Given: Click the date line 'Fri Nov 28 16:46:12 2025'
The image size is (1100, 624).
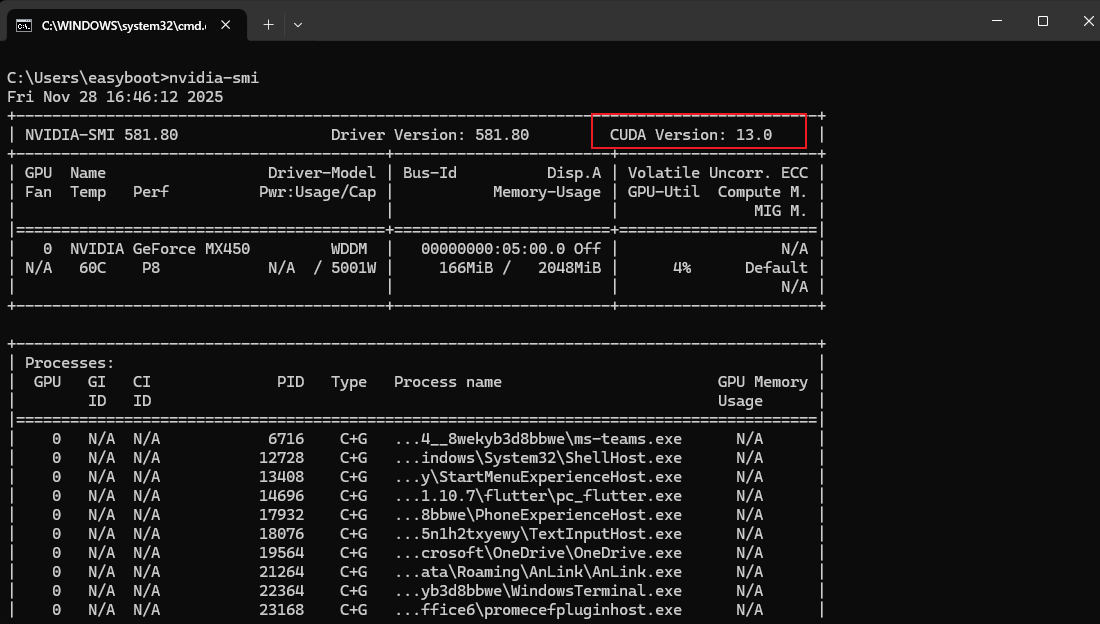Looking at the screenshot, I should [115, 97].
